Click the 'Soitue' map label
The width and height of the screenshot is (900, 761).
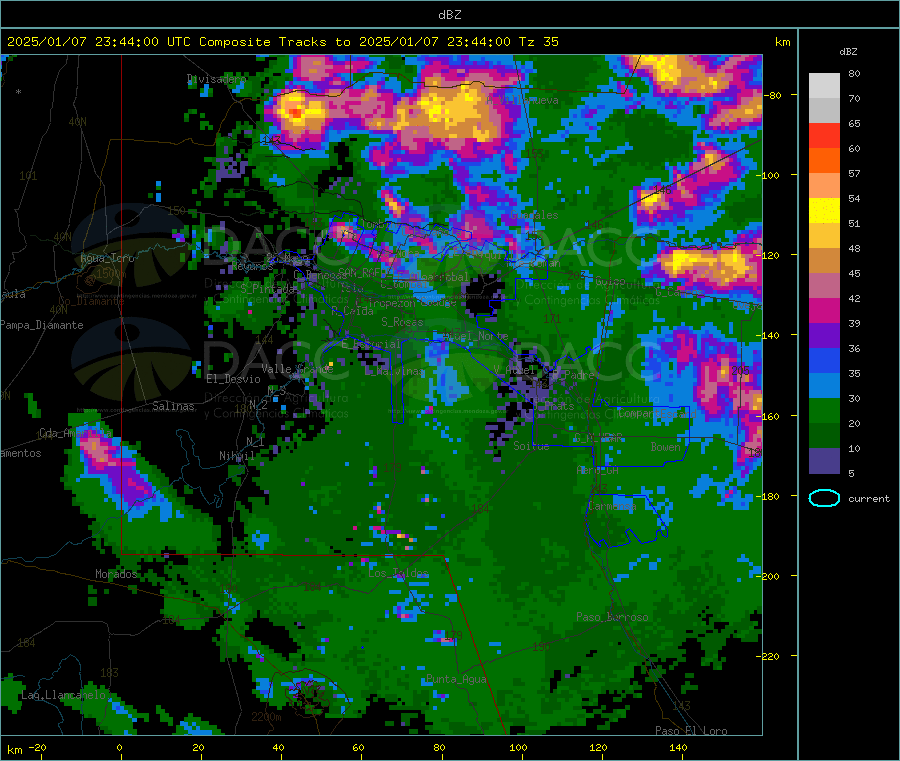click(x=531, y=446)
